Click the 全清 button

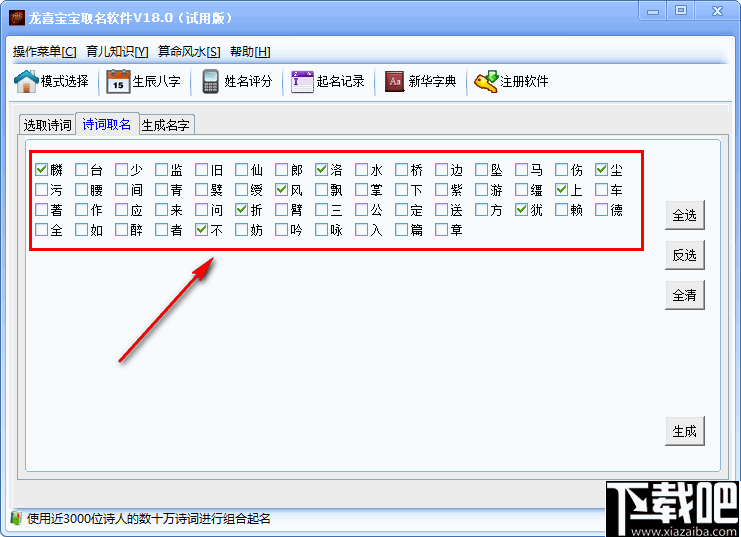(684, 295)
